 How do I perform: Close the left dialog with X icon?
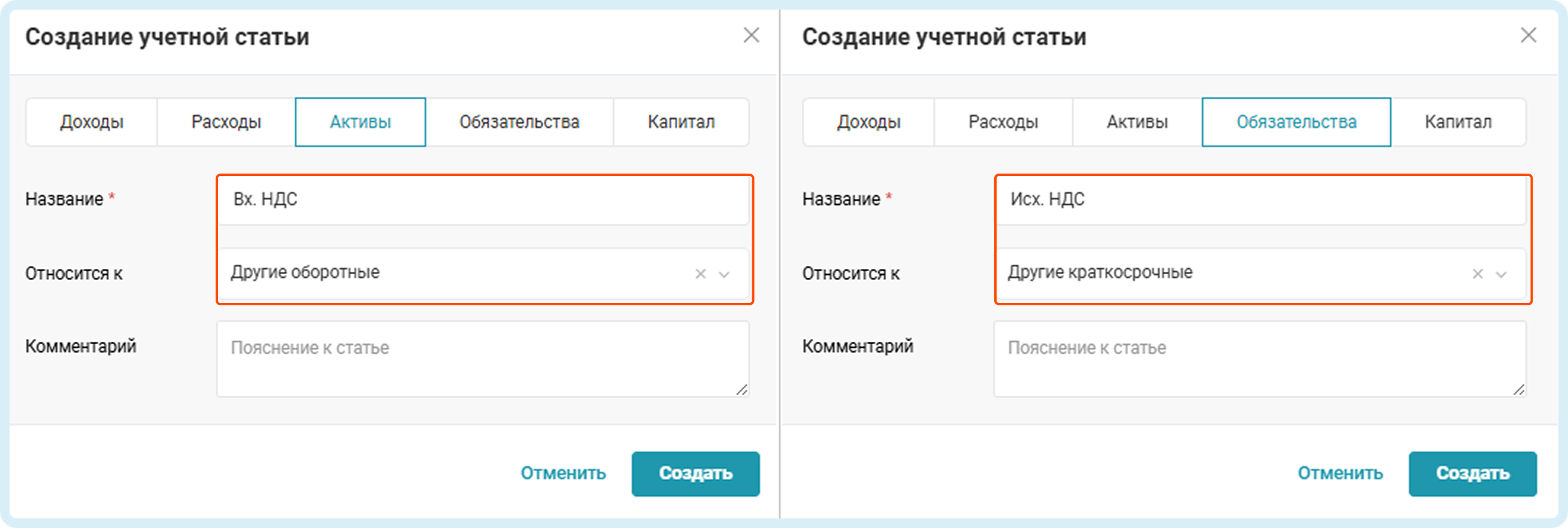751,35
